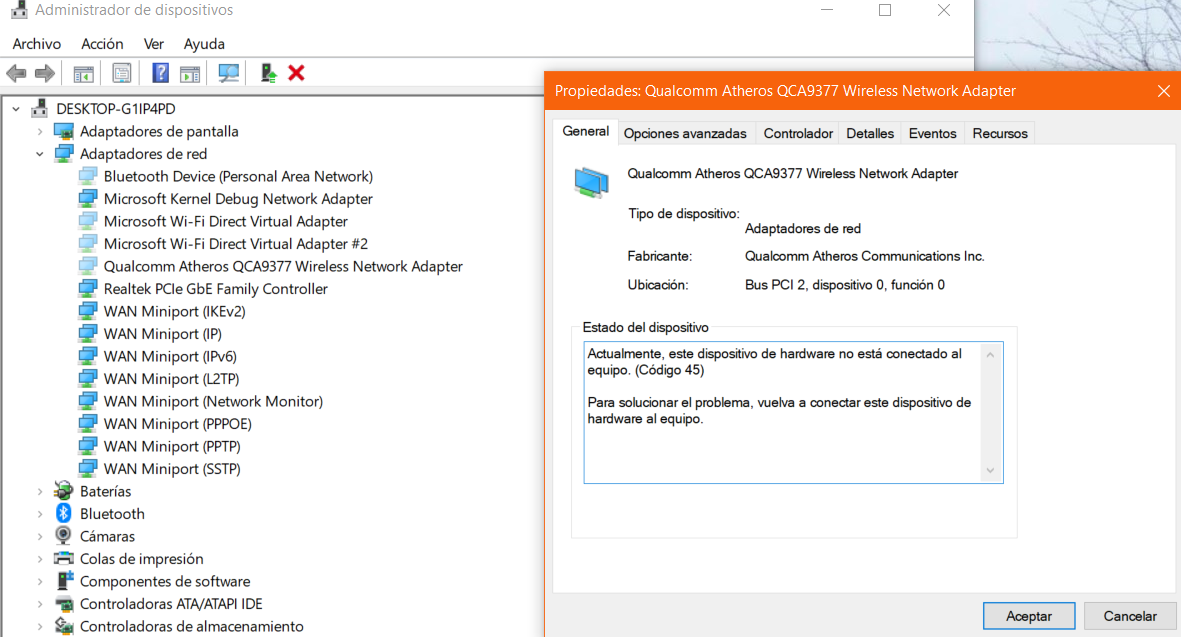Select WAN Miniport (IKEv2) icon

pyautogui.click(x=88, y=311)
